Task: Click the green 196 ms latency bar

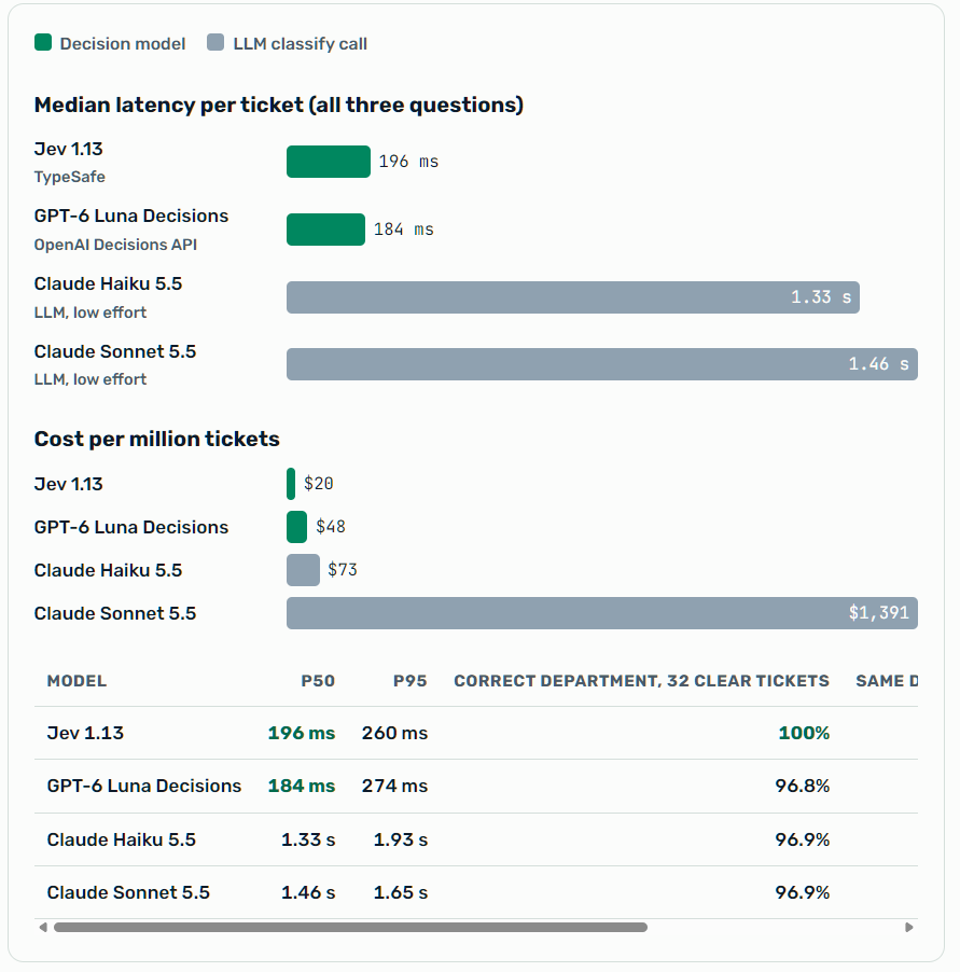Action: [x=328, y=162]
